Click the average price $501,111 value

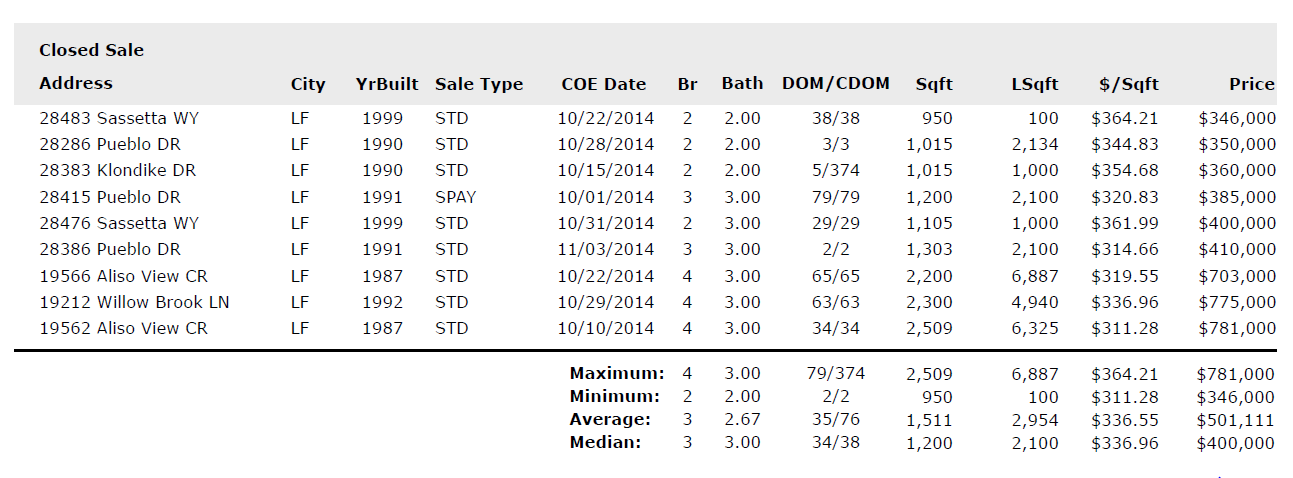(1235, 420)
